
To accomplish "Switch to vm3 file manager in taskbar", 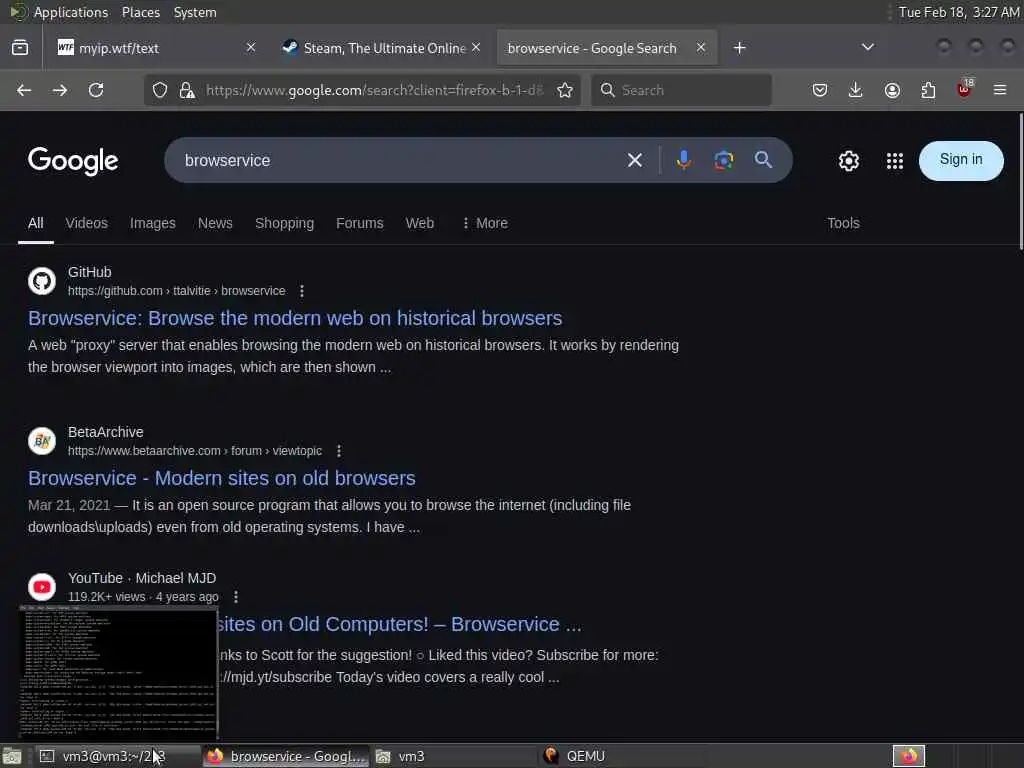I will point(453,756).
